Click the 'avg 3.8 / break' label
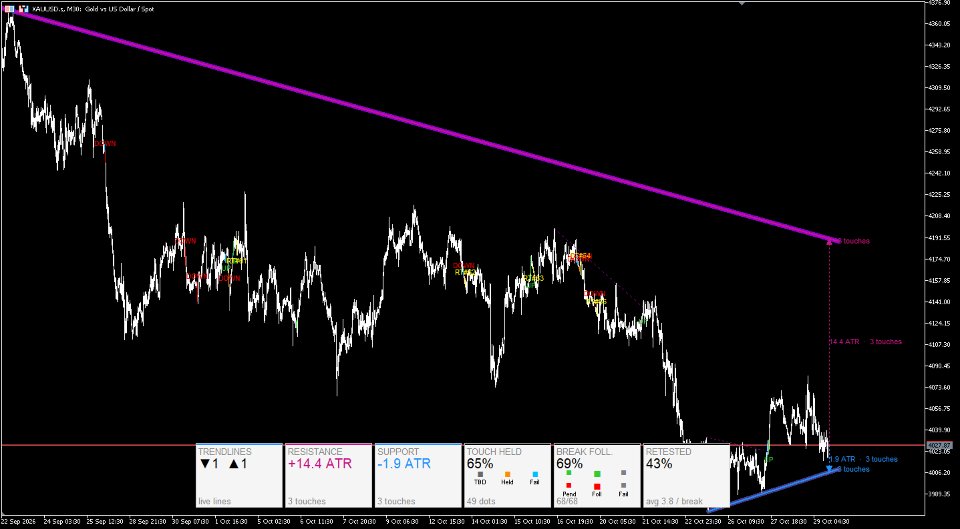The image size is (960, 529). [674, 501]
